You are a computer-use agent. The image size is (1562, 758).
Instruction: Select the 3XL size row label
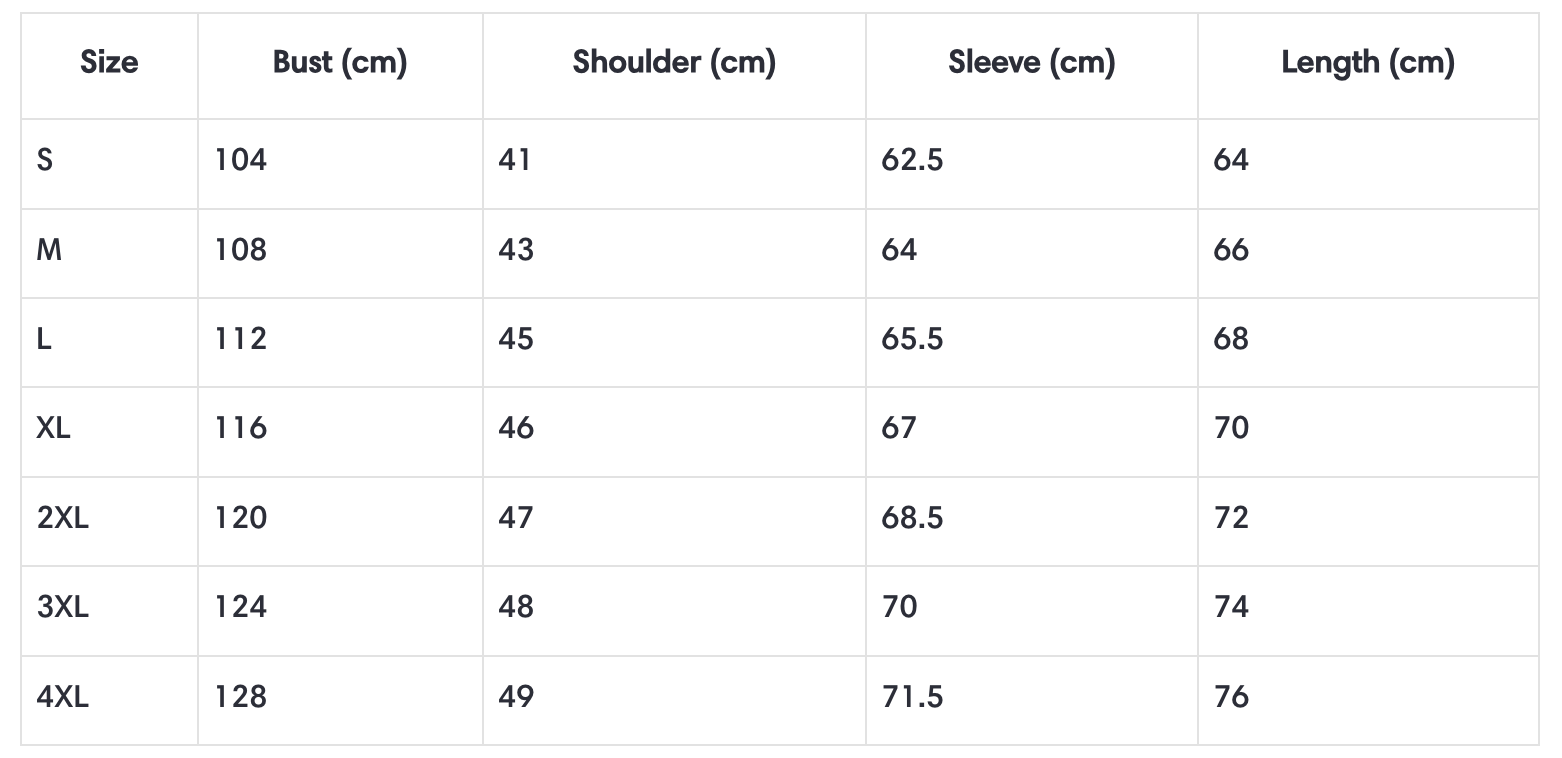[62, 607]
